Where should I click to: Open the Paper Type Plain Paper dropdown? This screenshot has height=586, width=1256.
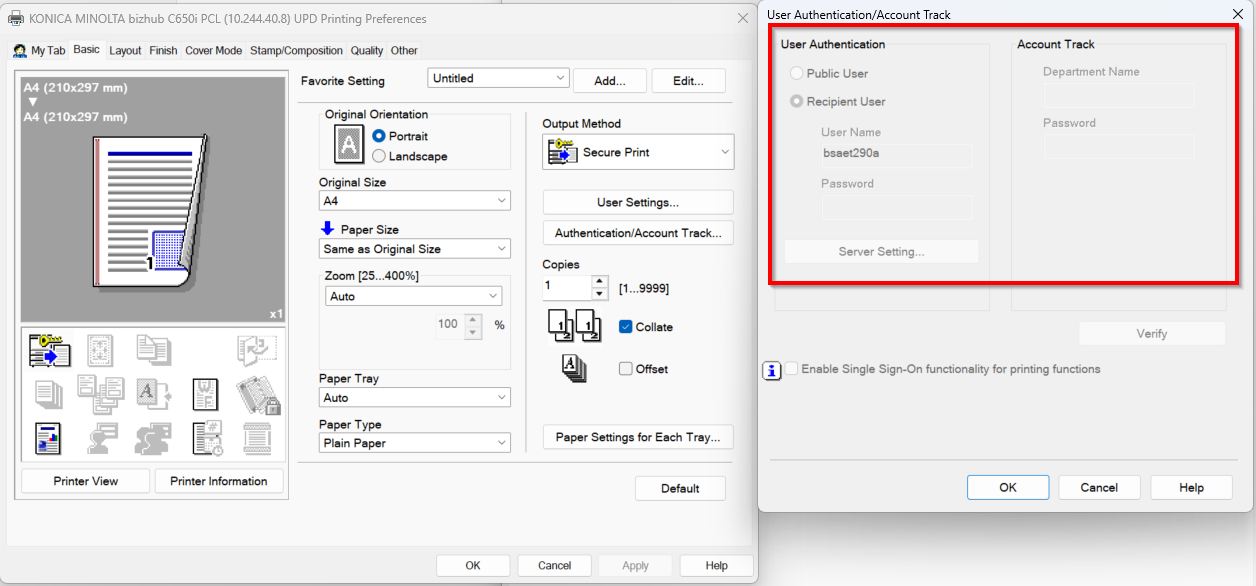tap(414, 443)
